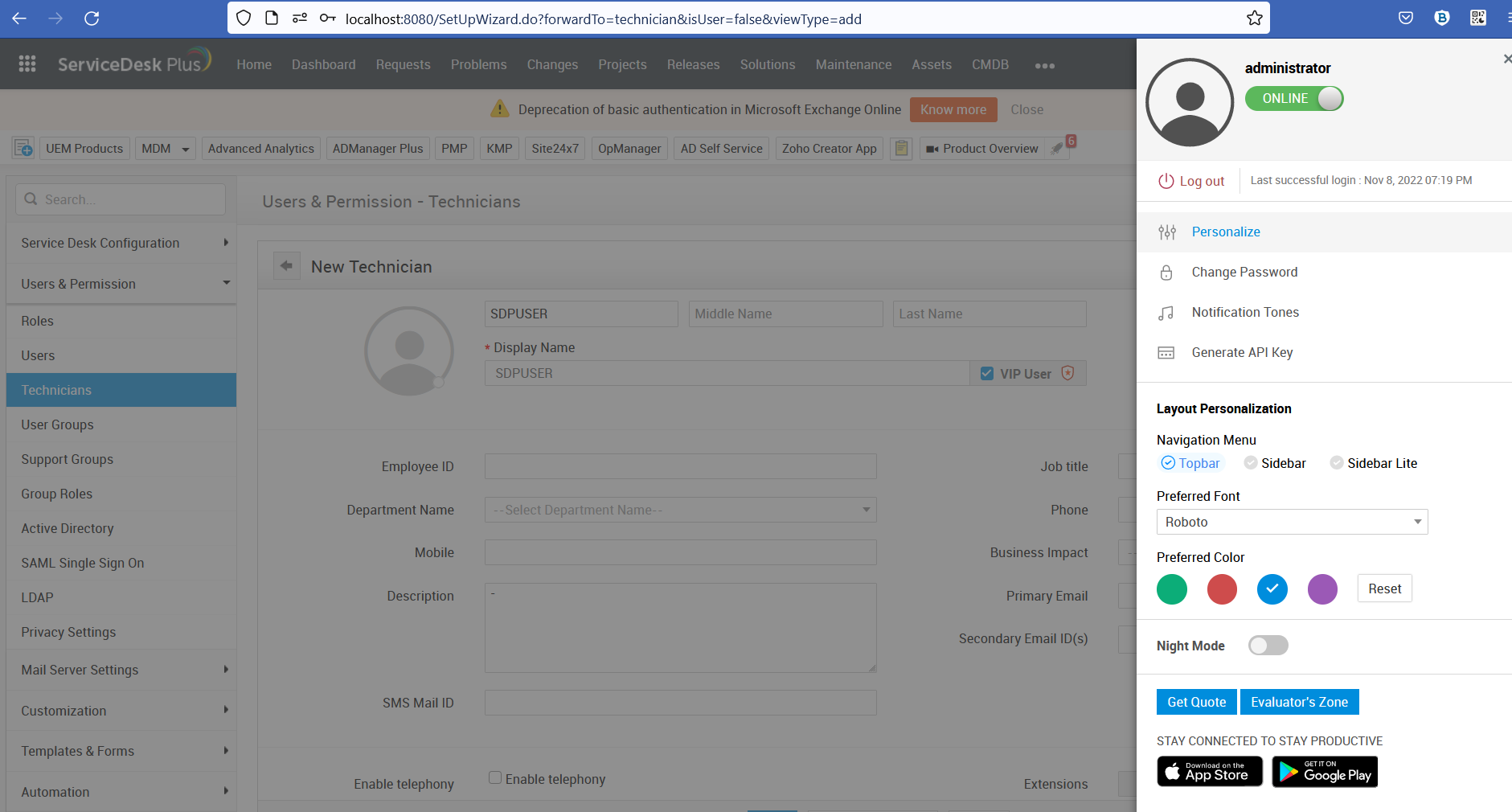Viewport: 1512px width, 812px height.
Task: Click the Log out power icon
Action: 1166,180
